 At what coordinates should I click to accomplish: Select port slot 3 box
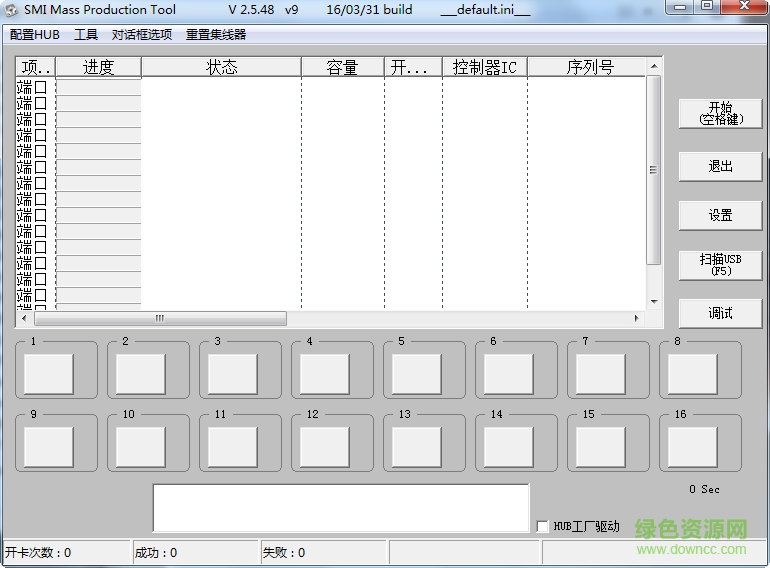coord(233,374)
